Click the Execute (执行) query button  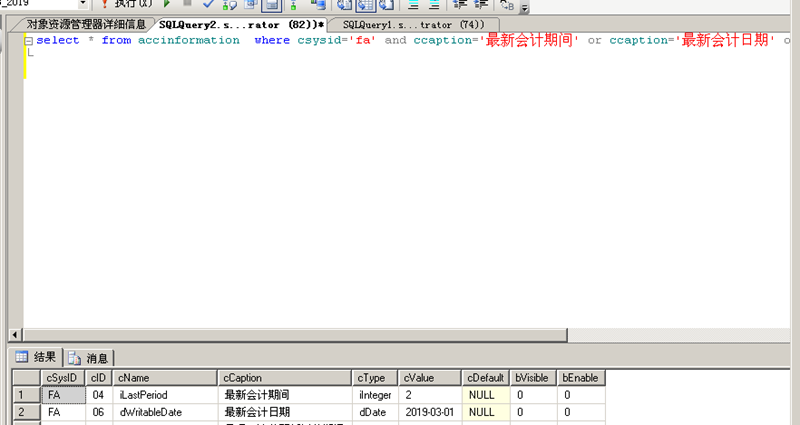coord(126,4)
